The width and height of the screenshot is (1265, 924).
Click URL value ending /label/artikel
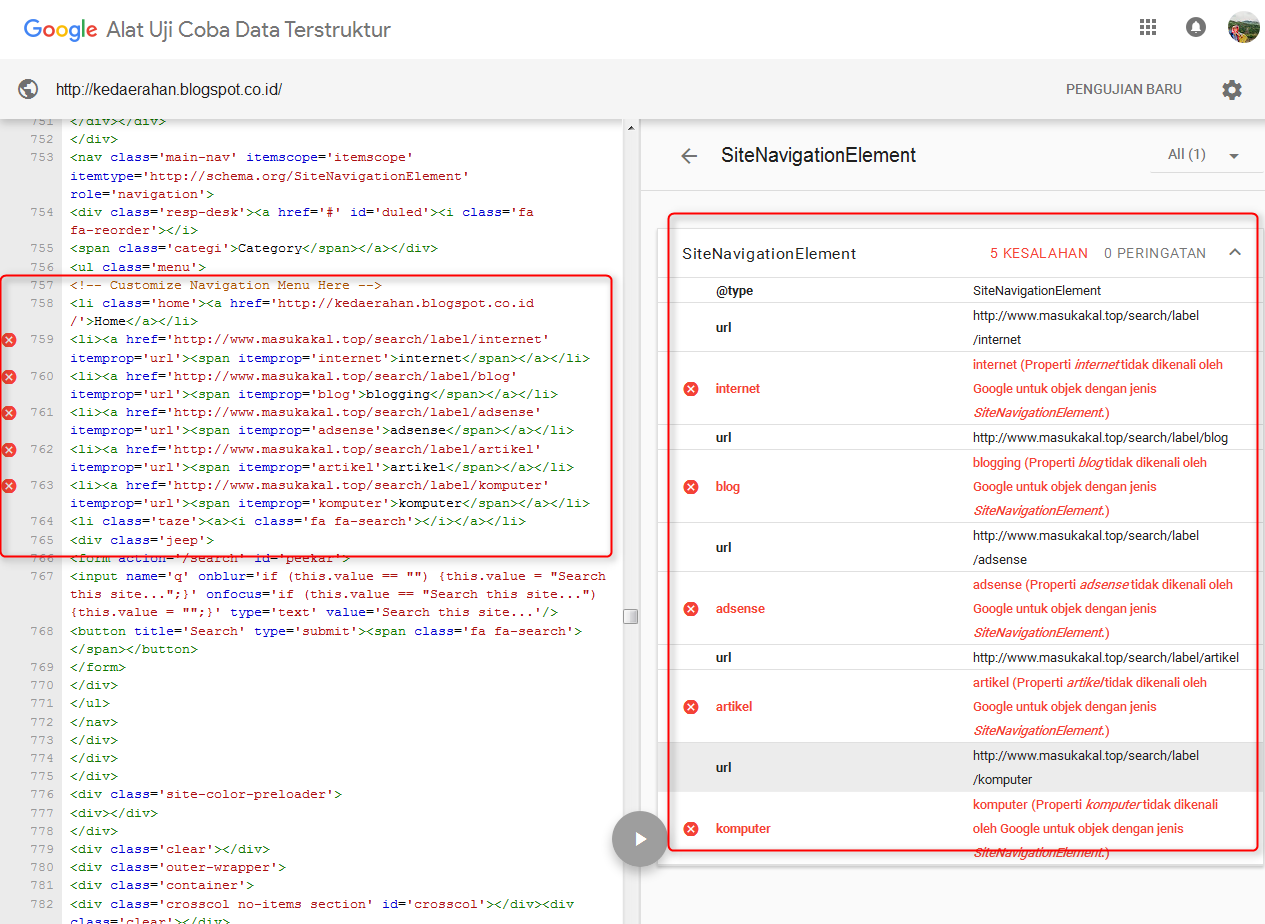[x=1106, y=658]
